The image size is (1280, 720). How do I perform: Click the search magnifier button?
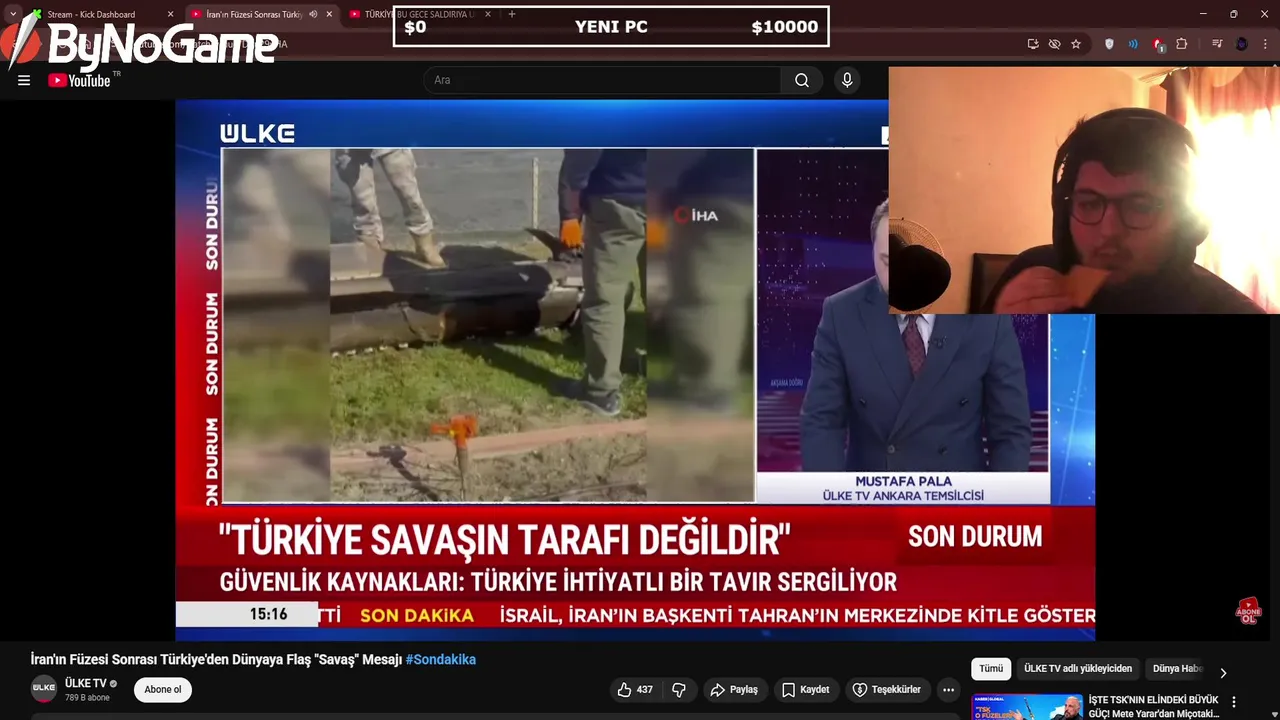tap(802, 80)
